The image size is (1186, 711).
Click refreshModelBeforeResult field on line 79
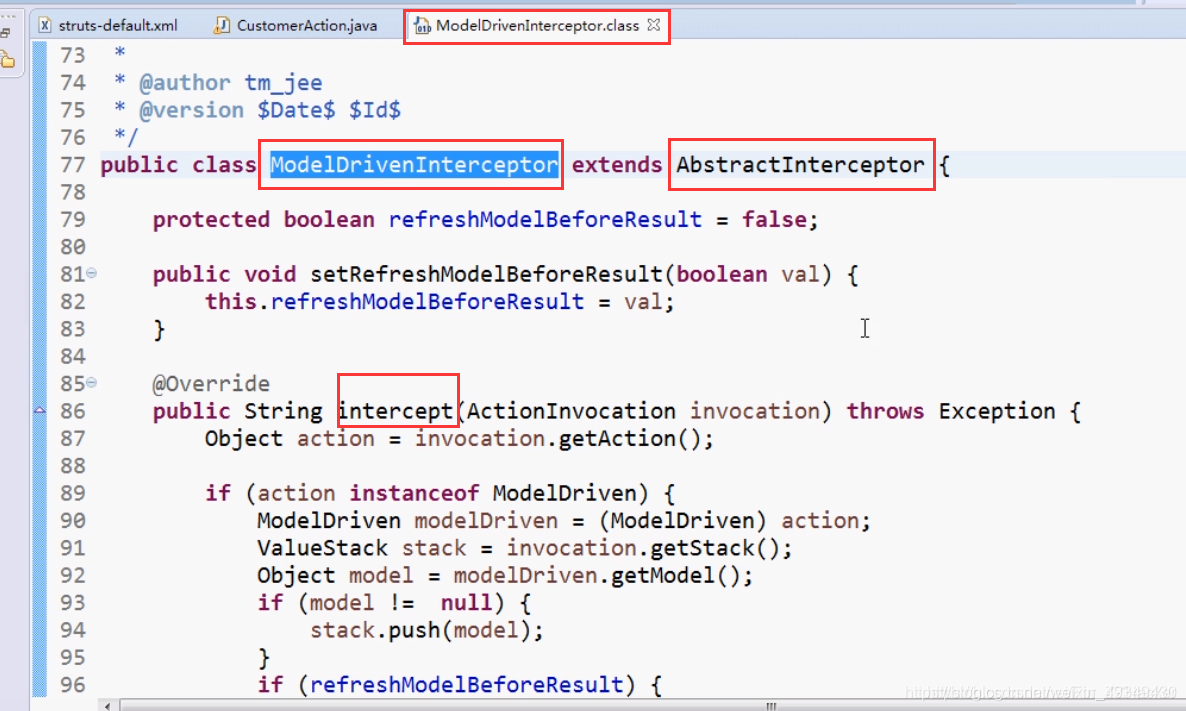point(545,219)
